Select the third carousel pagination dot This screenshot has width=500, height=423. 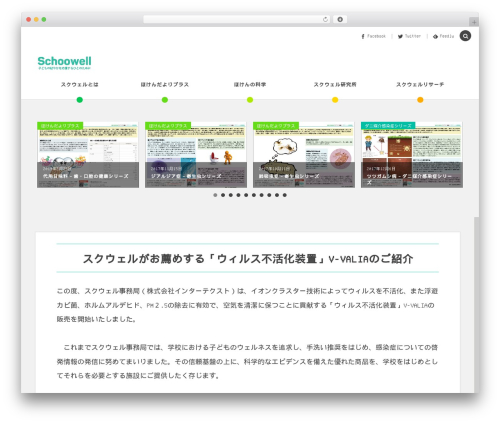coord(231,195)
